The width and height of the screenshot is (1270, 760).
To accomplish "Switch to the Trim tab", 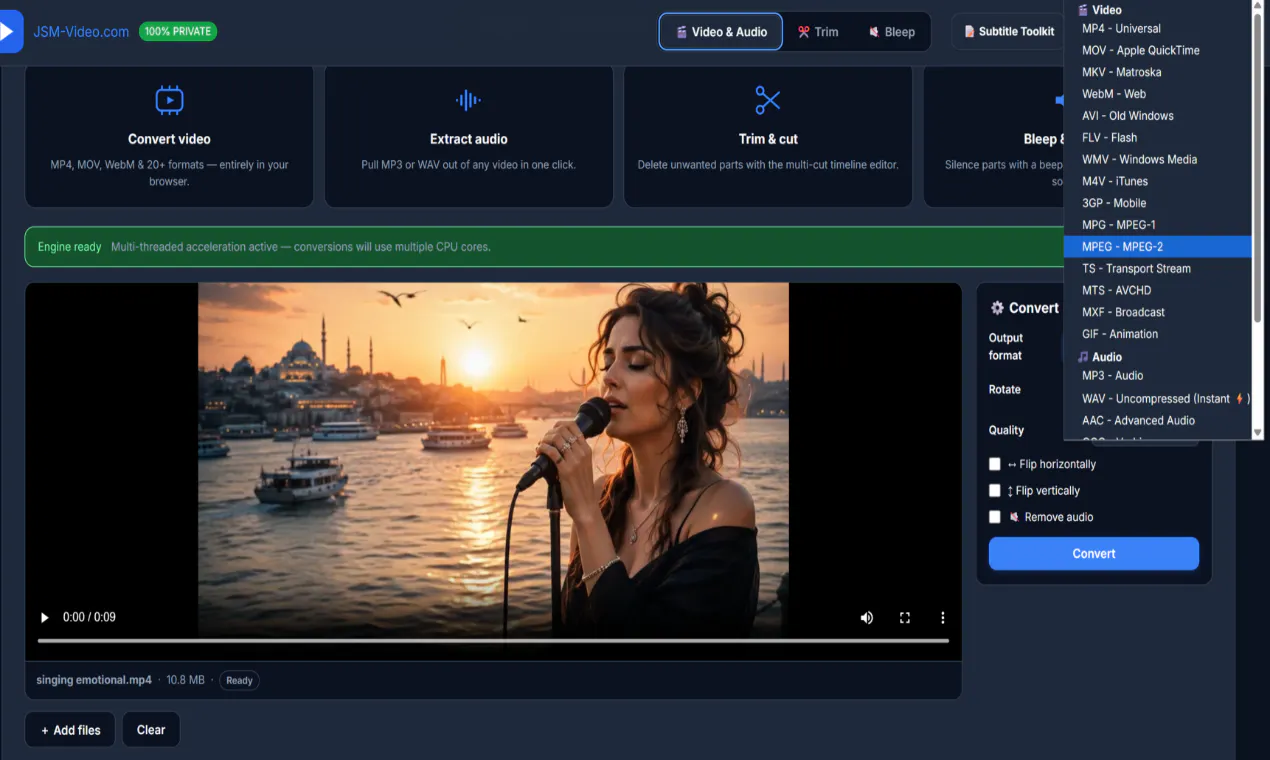I will pos(818,32).
